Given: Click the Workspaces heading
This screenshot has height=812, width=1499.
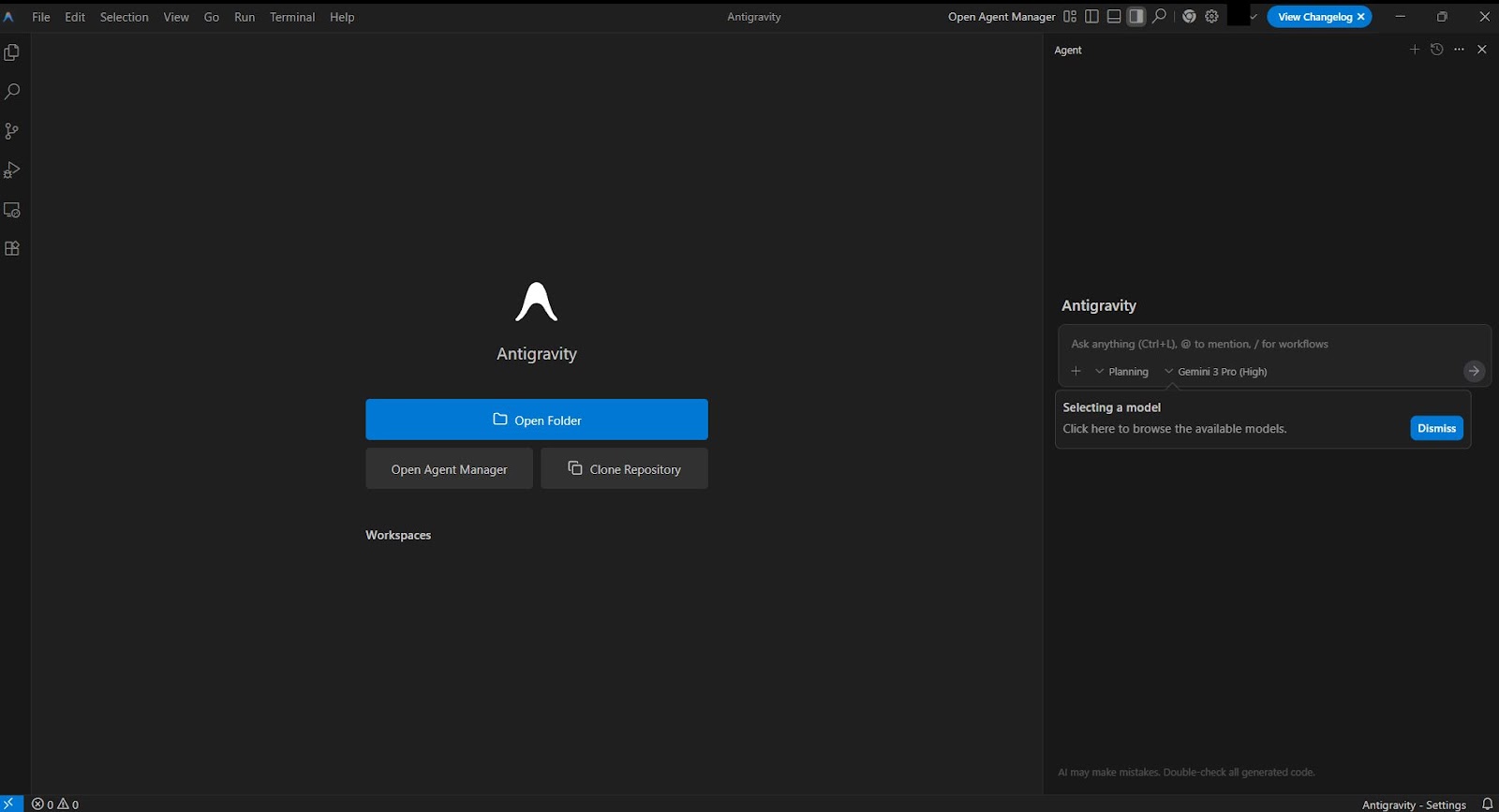Looking at the screenshot, I should 398,535.
